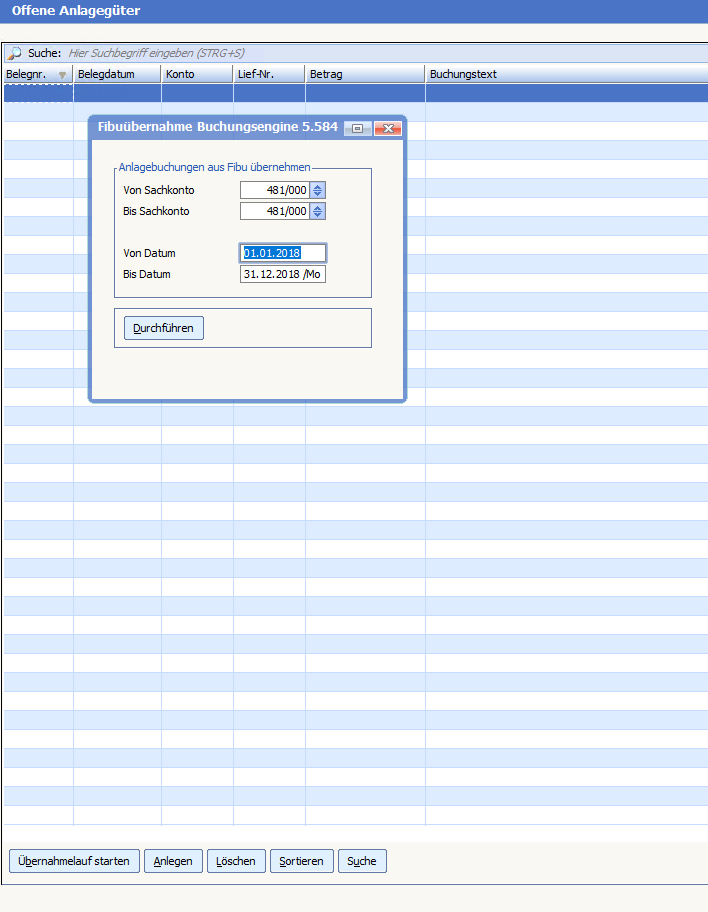Focus the Bis Sachkonto account field
This screenshot has width=708, height=912.
(x=275, y=211)
